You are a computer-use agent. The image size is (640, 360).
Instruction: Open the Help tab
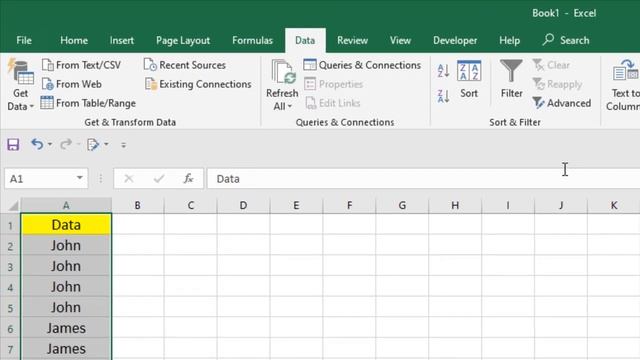click(x=509, y=40)
